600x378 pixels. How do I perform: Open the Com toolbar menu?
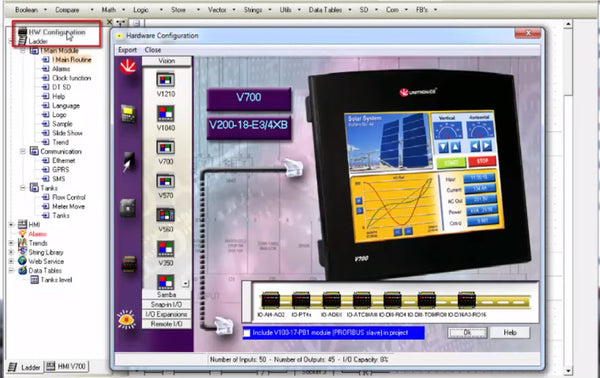pos(396,10)
